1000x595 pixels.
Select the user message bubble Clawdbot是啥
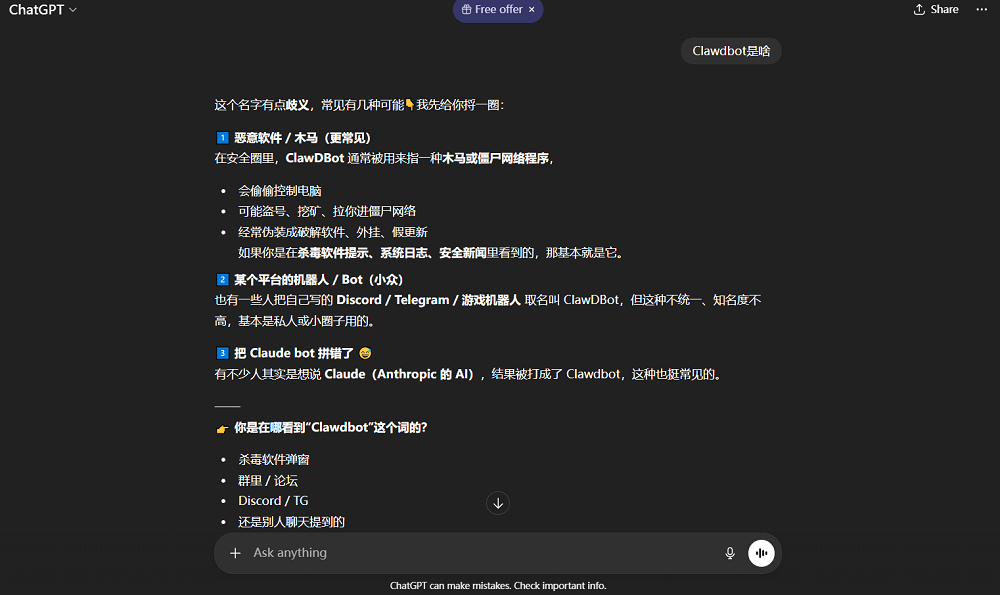731,49
